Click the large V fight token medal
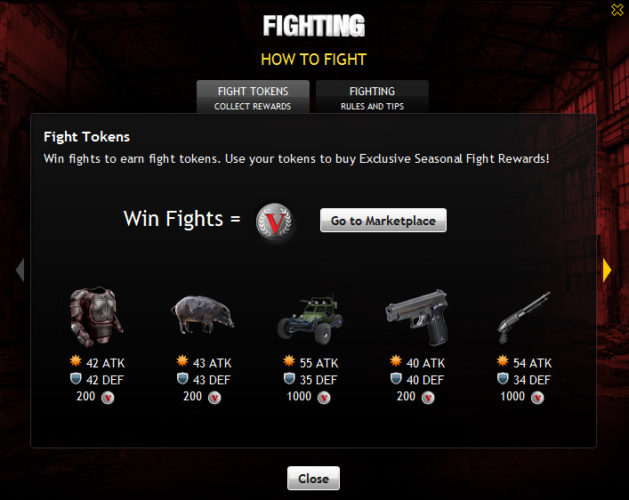The height and width of the screenshot is (500, 629). [x=274, y=222]
